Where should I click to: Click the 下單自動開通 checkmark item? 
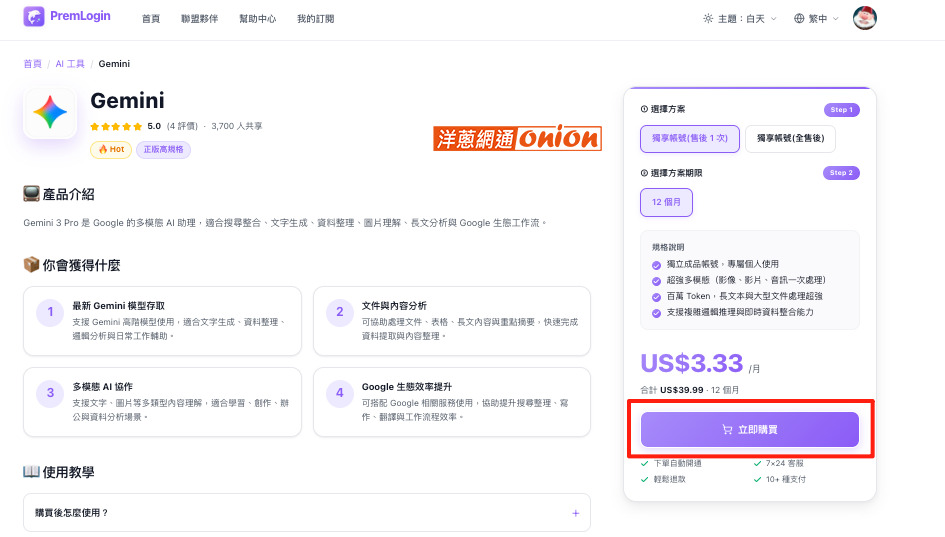point(671,463)
